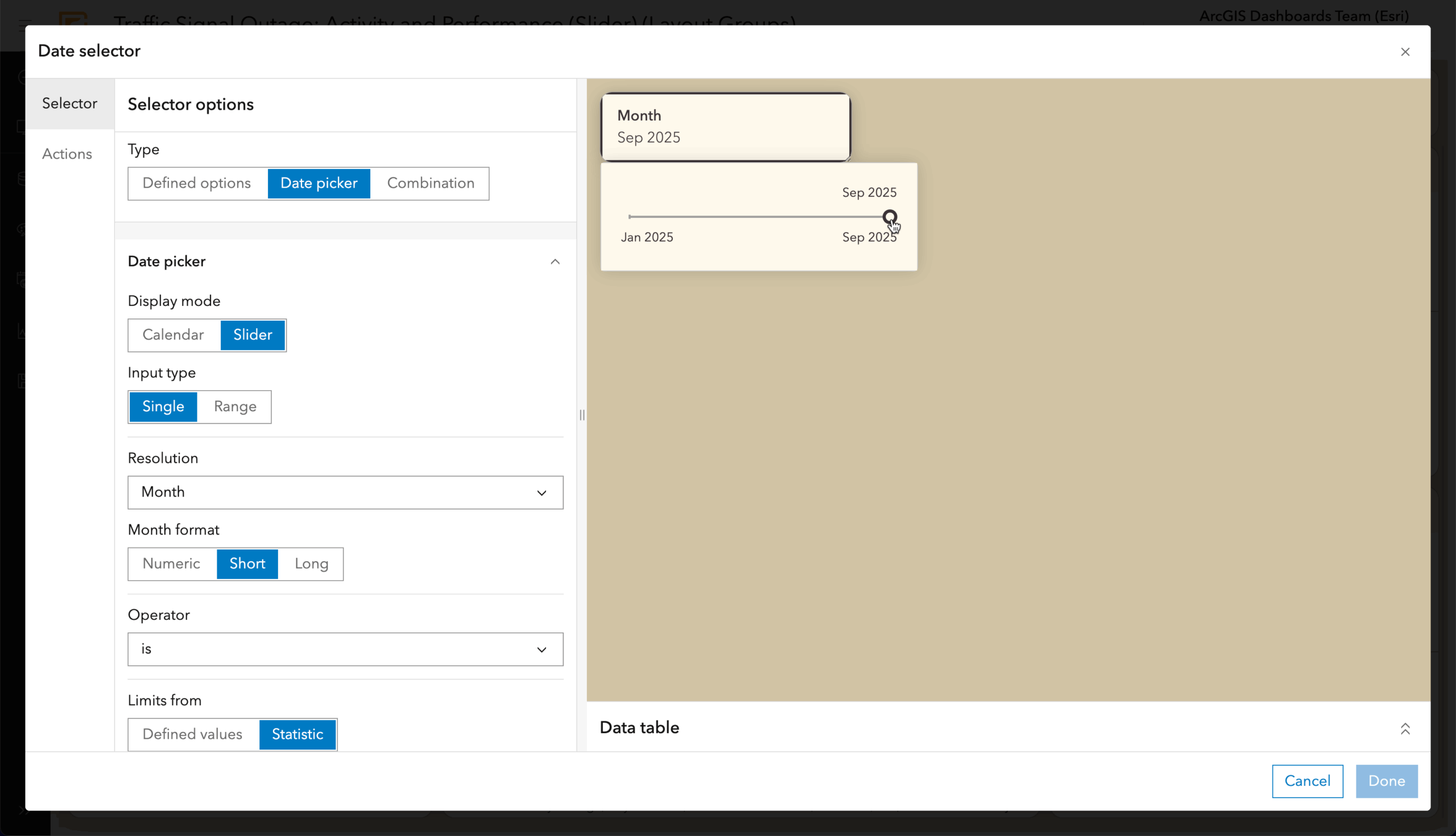Open the navigation hamburger menu
This screenshot has height=836, width=1456.
click(24, 25)
